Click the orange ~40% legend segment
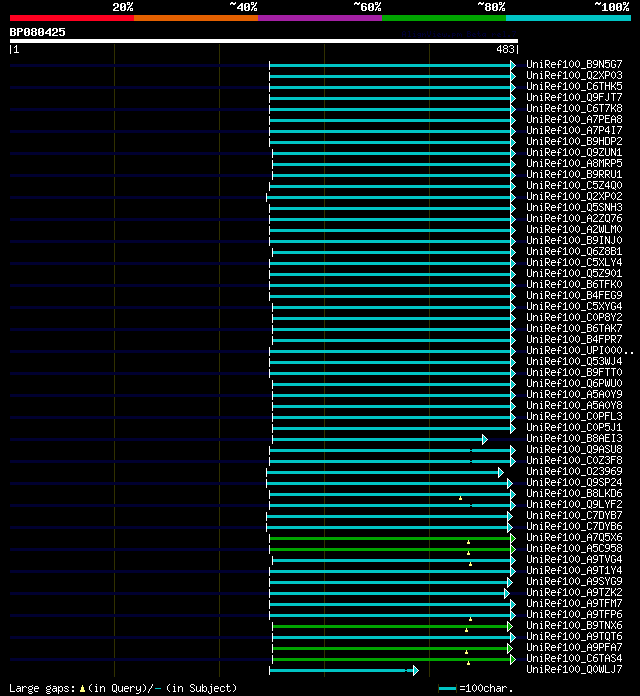The height and width of the screenshot is (696, 640). pos(196,18)
